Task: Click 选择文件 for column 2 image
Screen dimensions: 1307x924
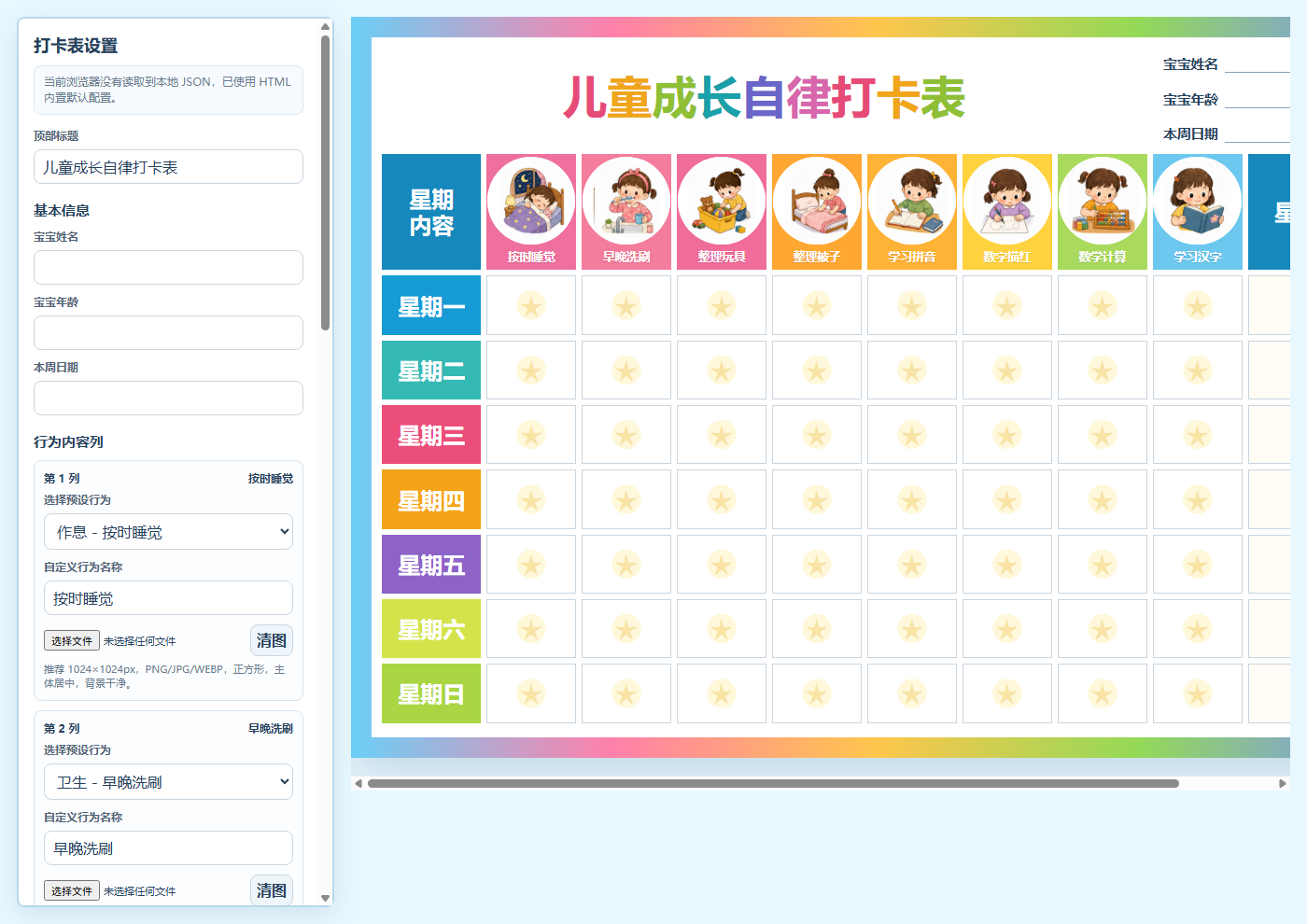Action: [x=72, y=891]
